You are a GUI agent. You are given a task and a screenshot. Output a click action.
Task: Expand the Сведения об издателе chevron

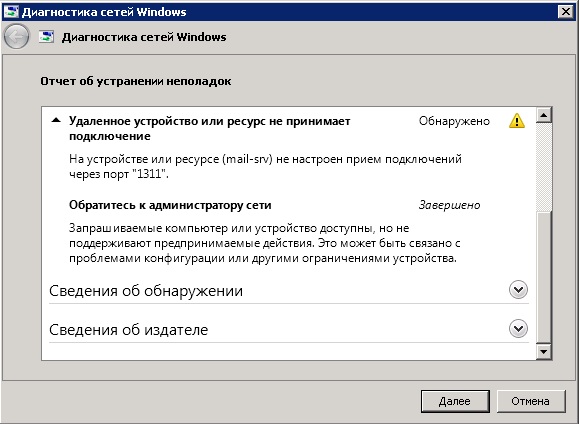(518, 328)
